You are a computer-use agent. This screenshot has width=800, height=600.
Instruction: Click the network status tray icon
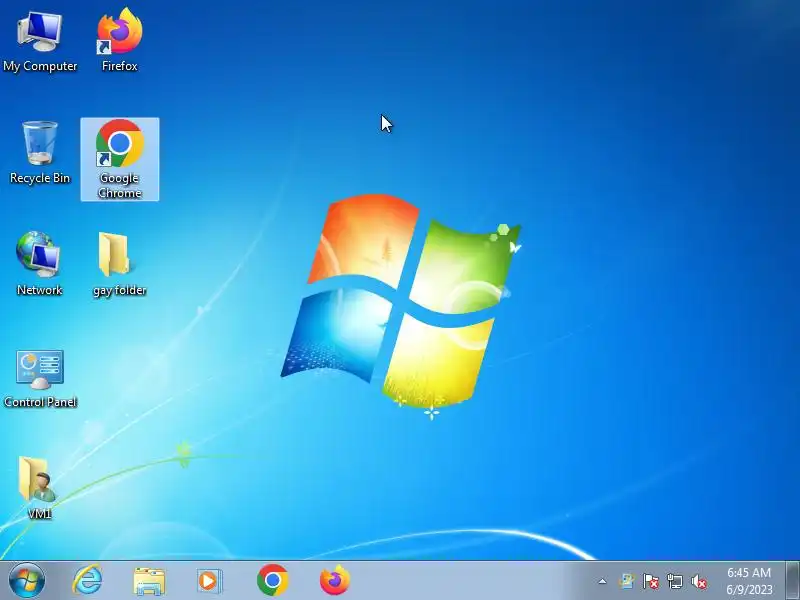[674, 581]
